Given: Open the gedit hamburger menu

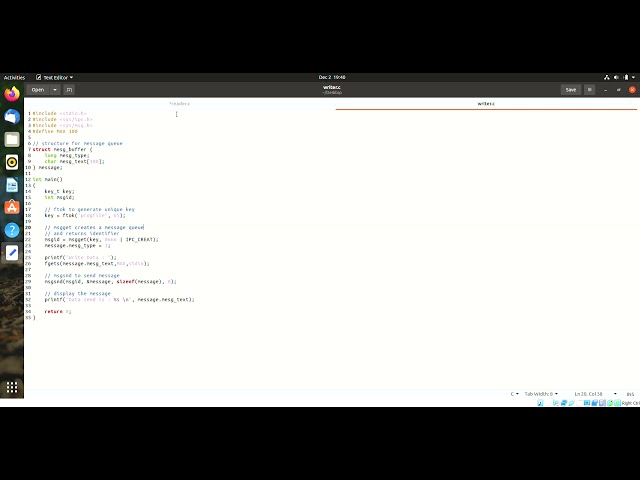Looking at the screenshot, I should [589, 90].
